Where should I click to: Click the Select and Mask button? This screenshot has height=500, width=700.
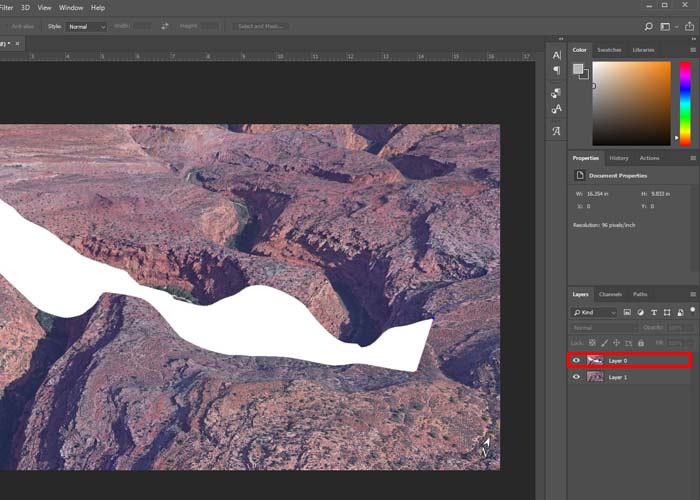[x=259, y=26]
